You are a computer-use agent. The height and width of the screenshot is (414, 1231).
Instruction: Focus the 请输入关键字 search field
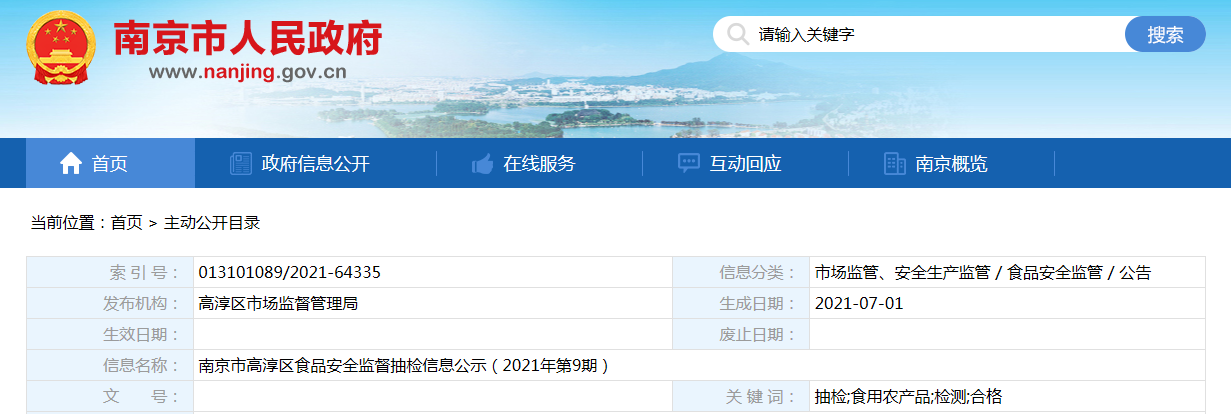click(x=930, y=35)
